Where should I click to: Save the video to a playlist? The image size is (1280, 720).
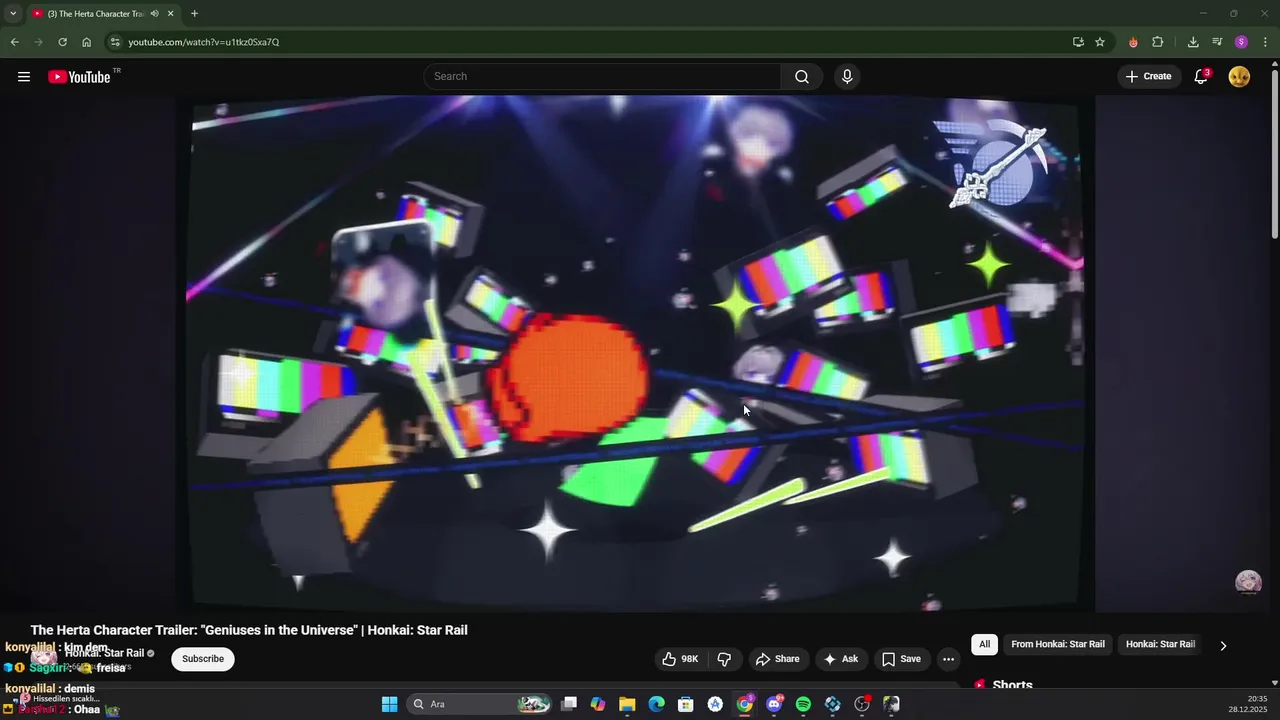coord(901,659)
